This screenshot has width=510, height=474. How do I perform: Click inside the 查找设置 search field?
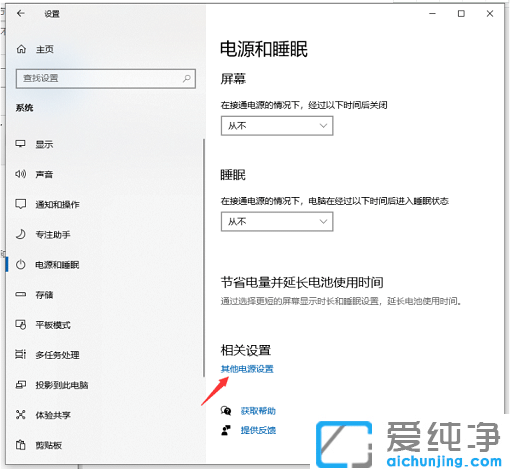(x=106, y=79)
